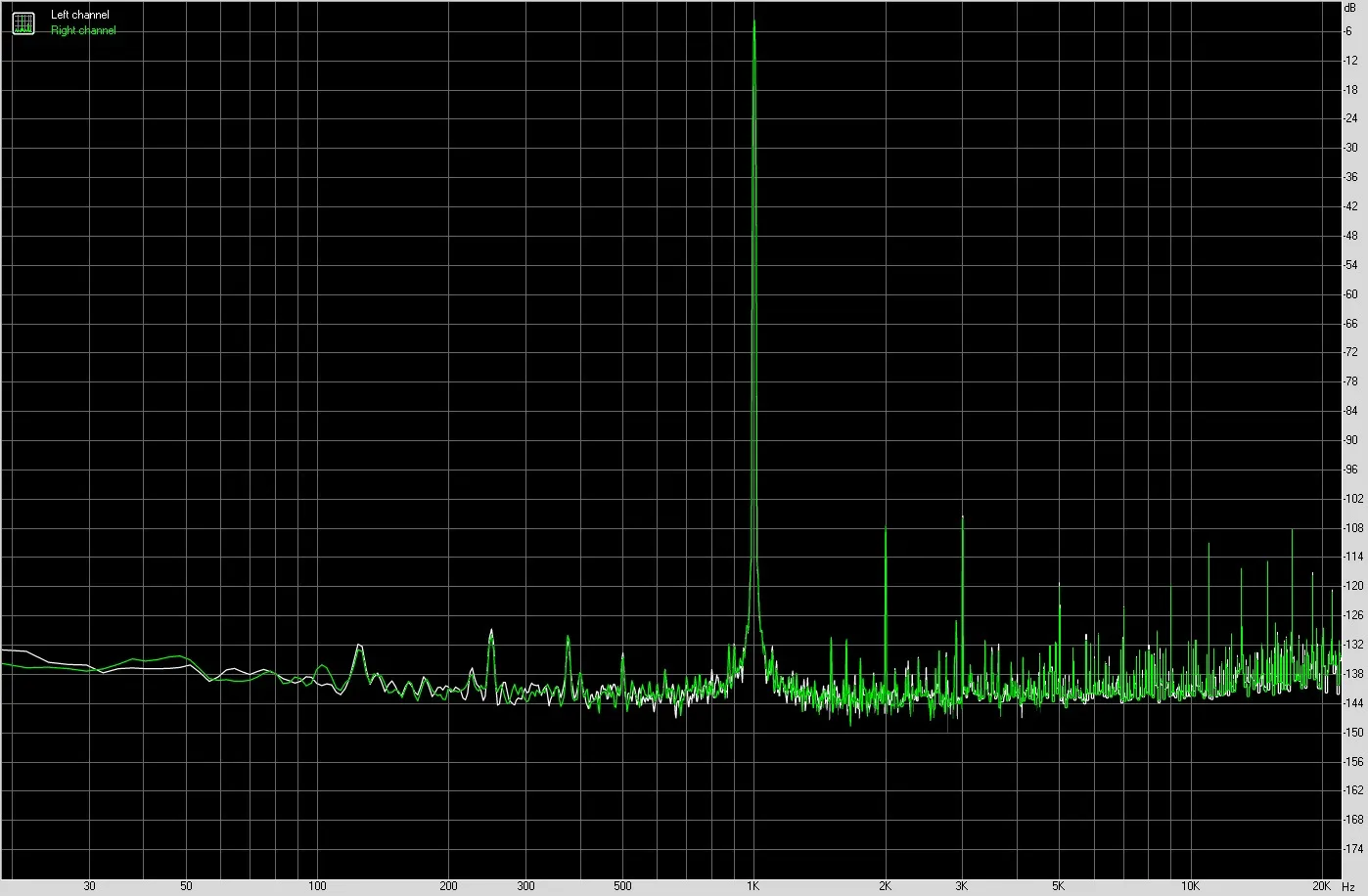Click the -150 dB scale label
Viewport: 1368px width, 896px height.
[x=1353, y=733]
